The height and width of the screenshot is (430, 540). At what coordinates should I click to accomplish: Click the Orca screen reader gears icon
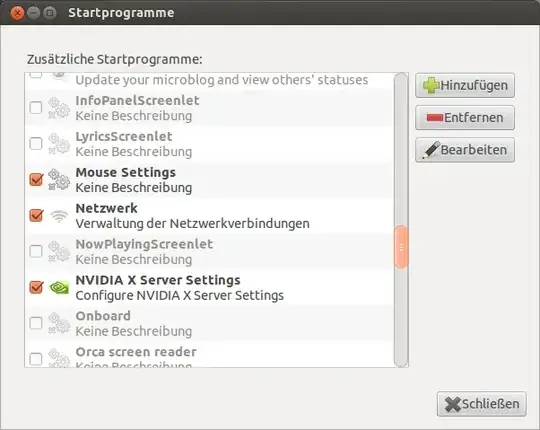pyautogui.click(x=59, y=358)
